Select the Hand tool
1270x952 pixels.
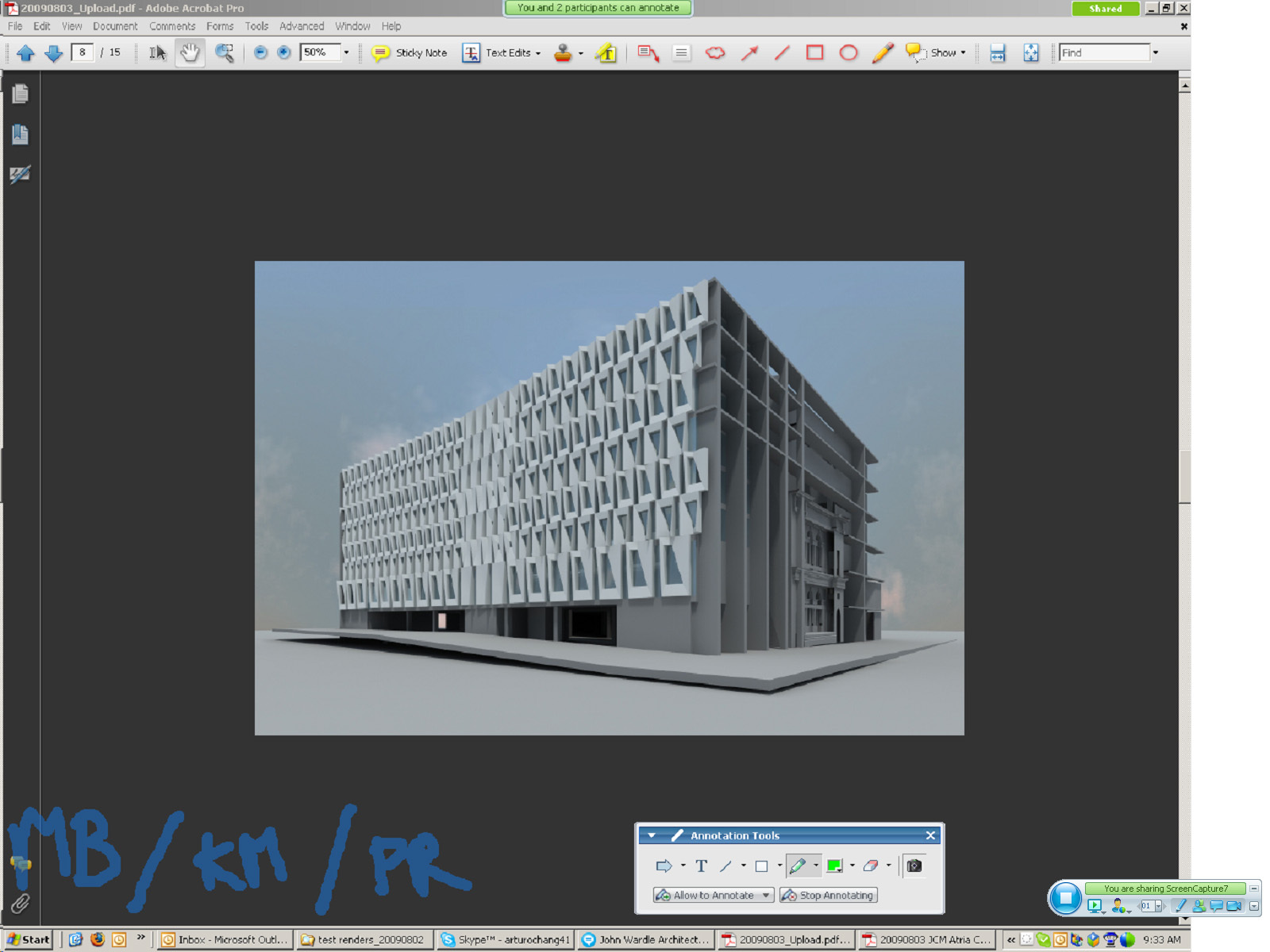click(x=190, y=53)
